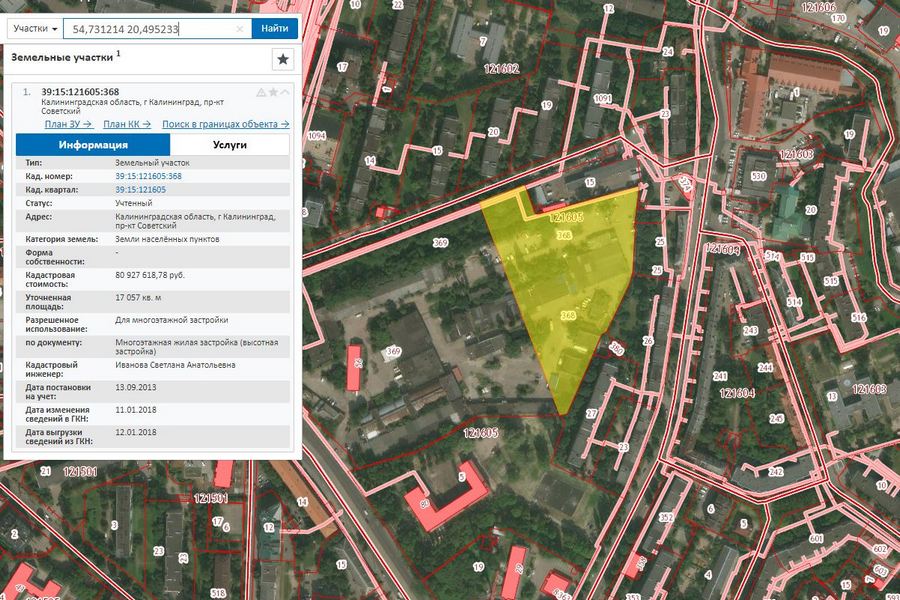Clear the search field with X
Image resolution: width=900 pixels, height=600 pixels.
pyautogui.click(x=240, y=29)
